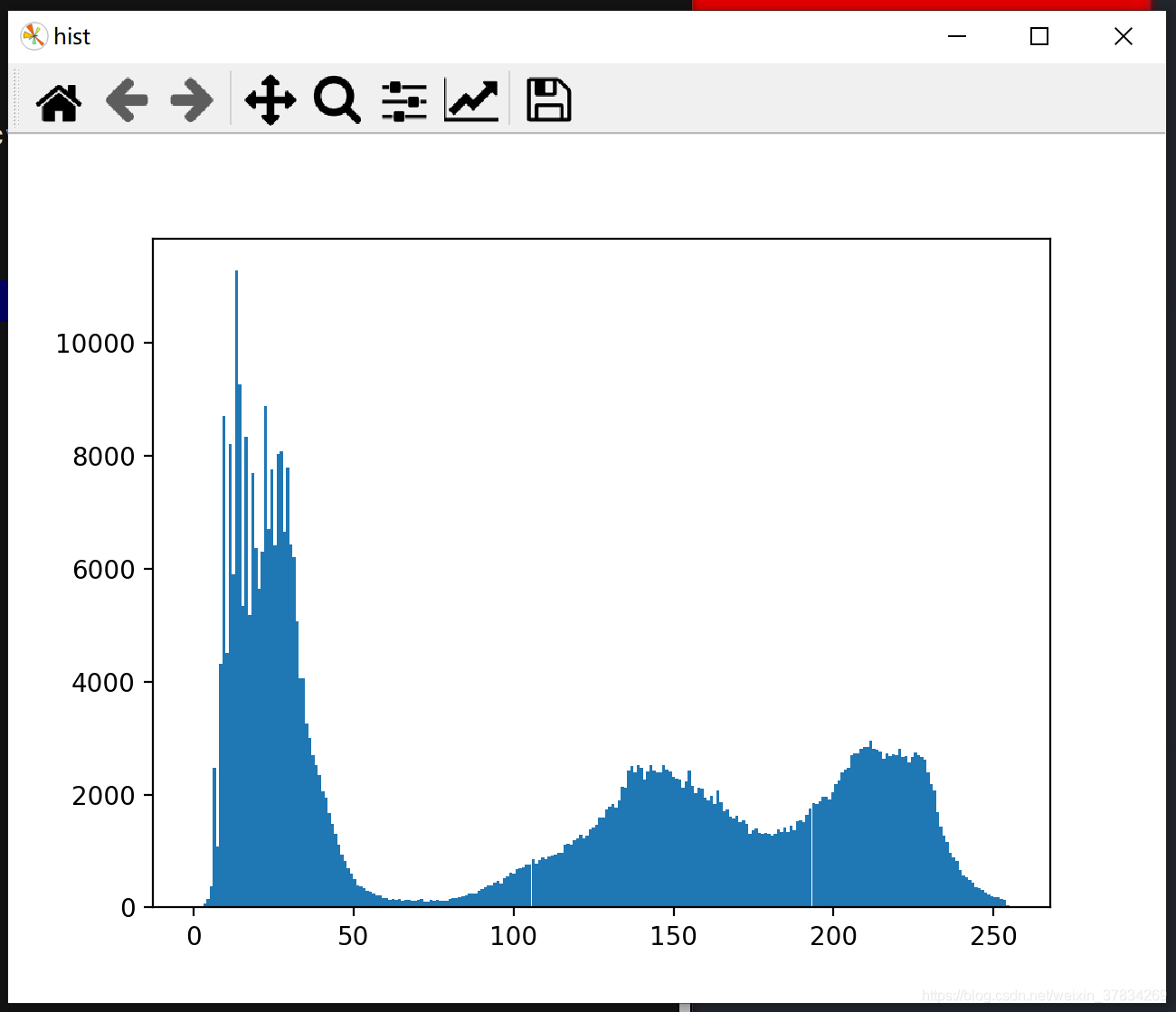Viewport: 1176px width, 1012px height.
Task: Save the figure with floppy disk icon
Action: point(548,99)
